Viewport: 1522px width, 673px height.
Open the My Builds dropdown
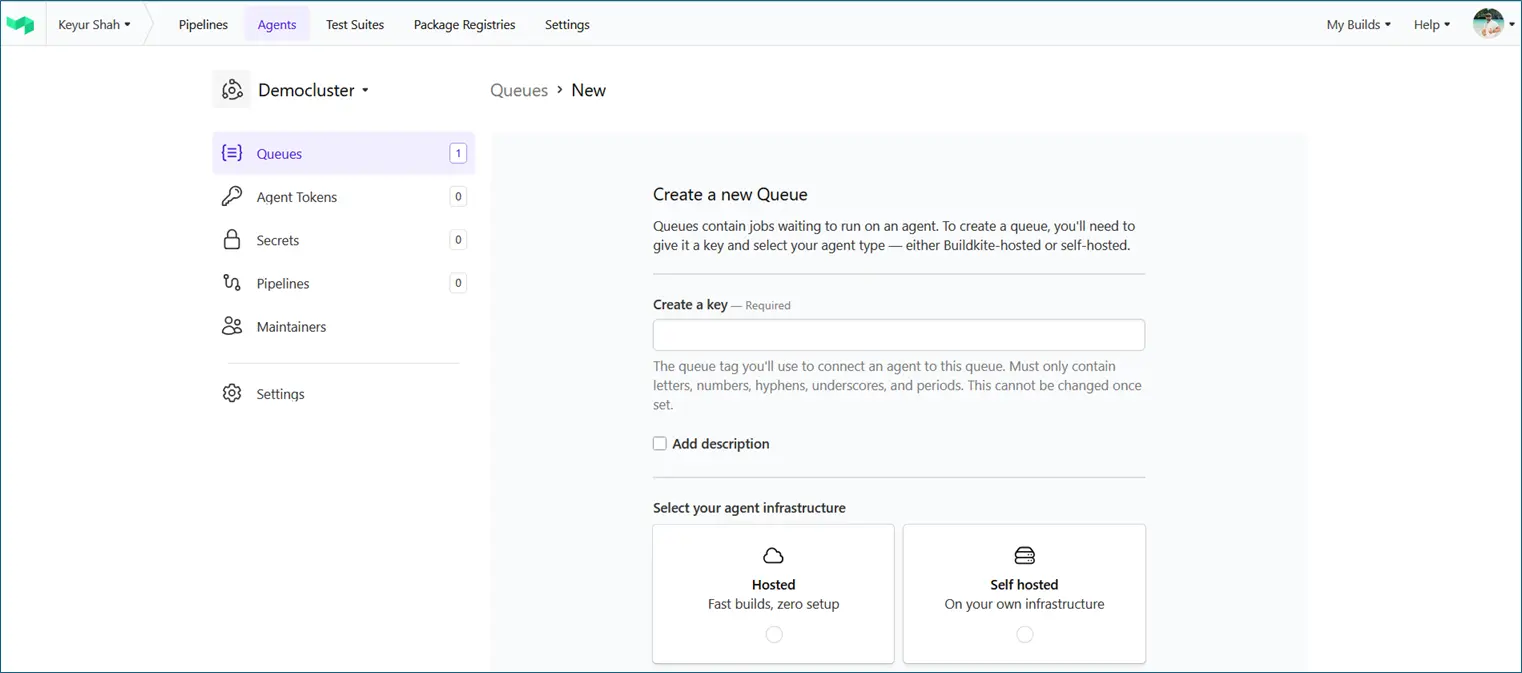point(1358,25)
